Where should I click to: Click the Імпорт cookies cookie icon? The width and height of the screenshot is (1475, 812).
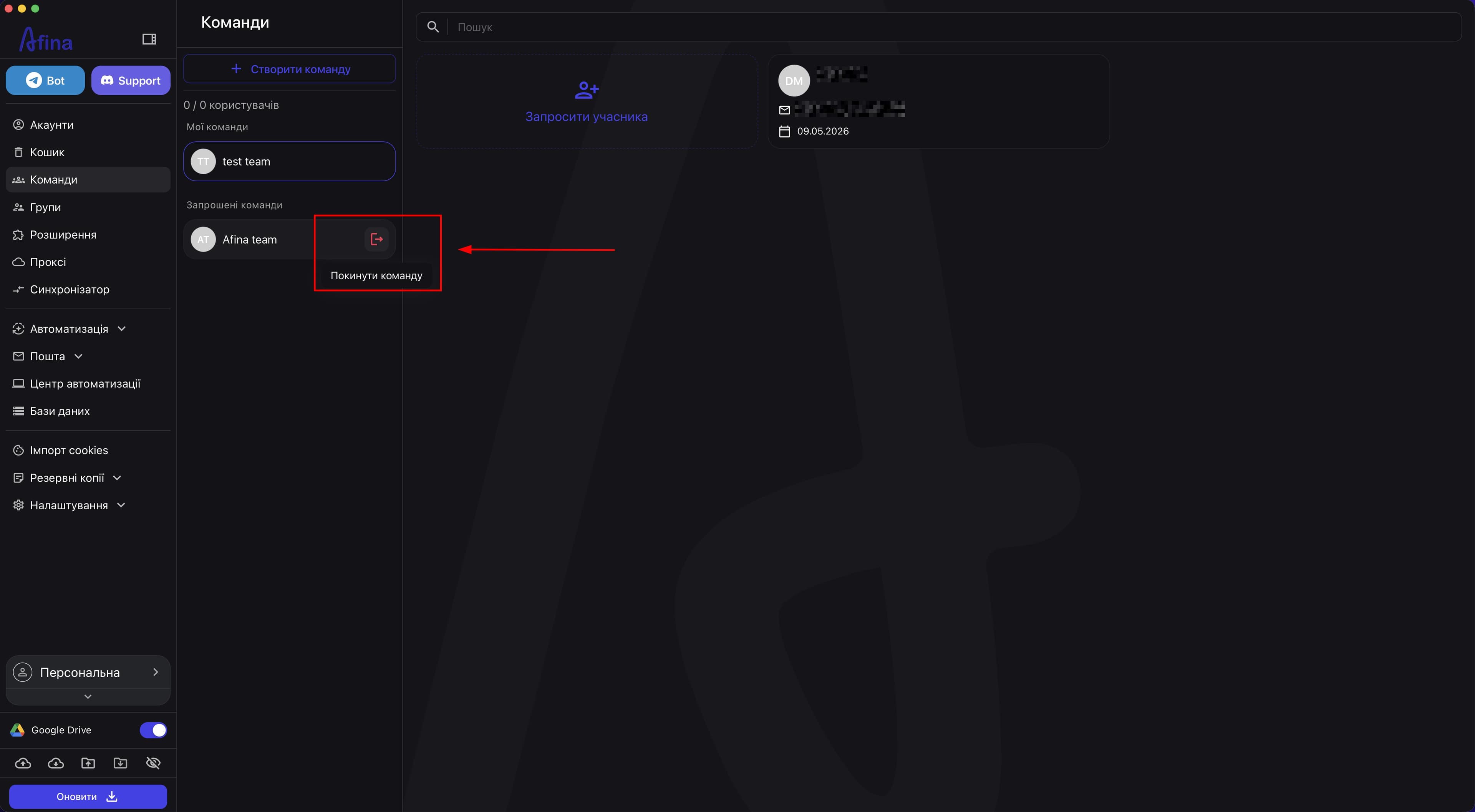(x=18, y=451)
